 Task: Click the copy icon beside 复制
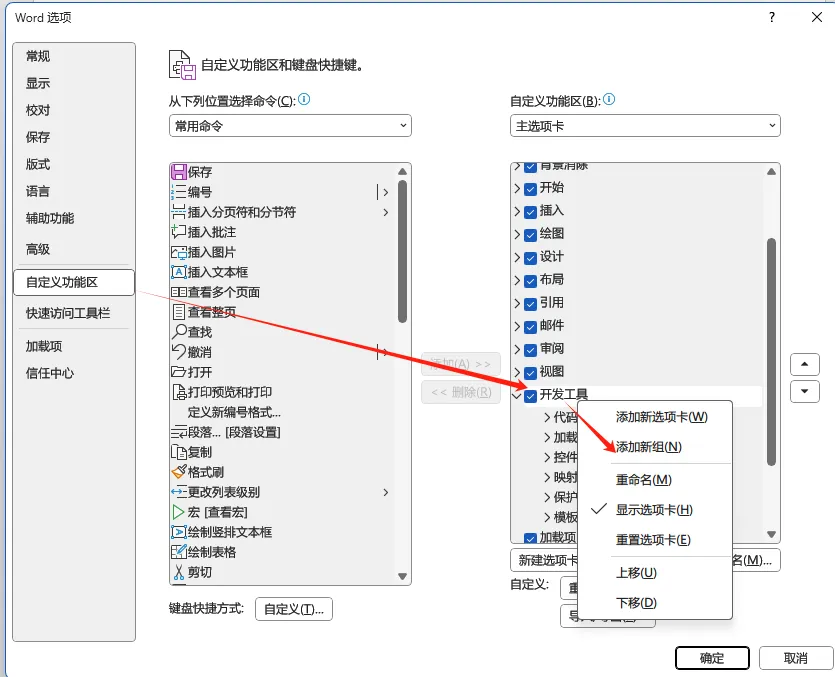coord(179,452)
